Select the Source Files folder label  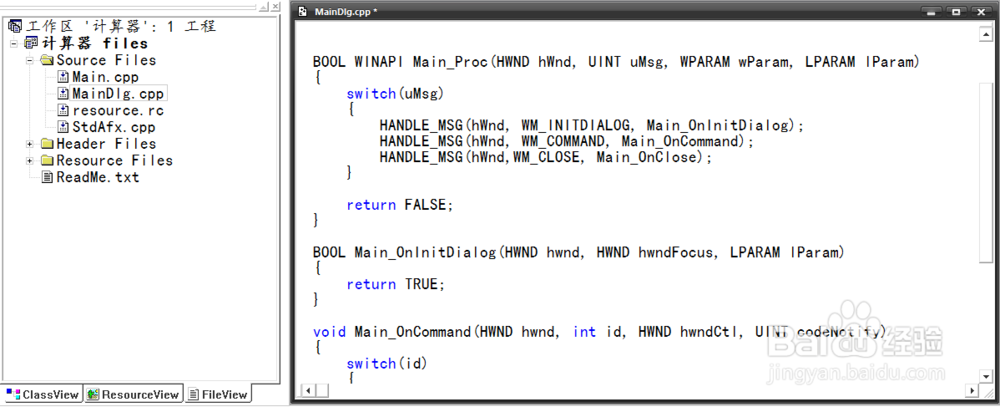[x=106, y=61]
